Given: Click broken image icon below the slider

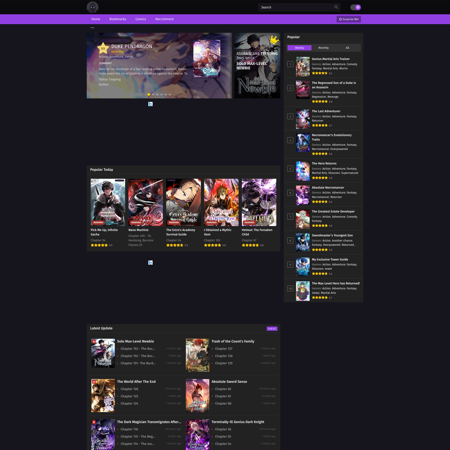Looking at the screenshot, I should [x=150, y=104].
